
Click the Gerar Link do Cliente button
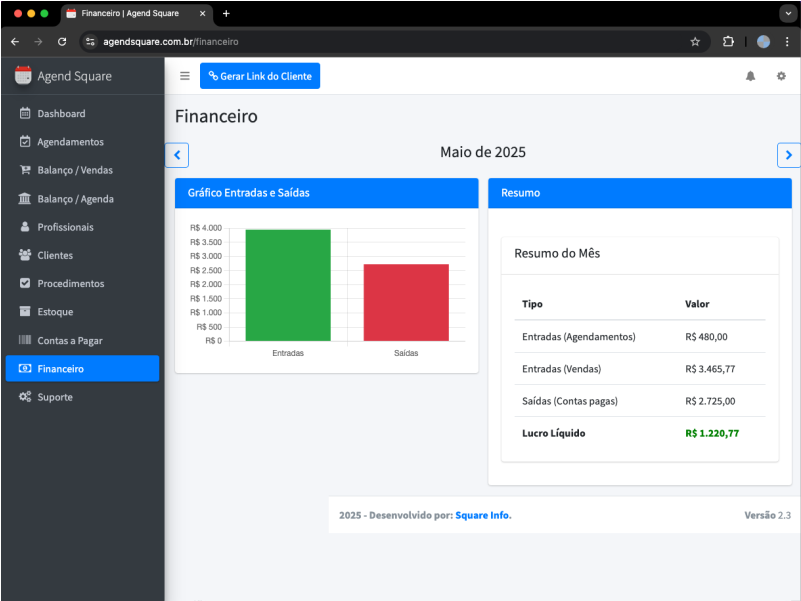(260, 76)
